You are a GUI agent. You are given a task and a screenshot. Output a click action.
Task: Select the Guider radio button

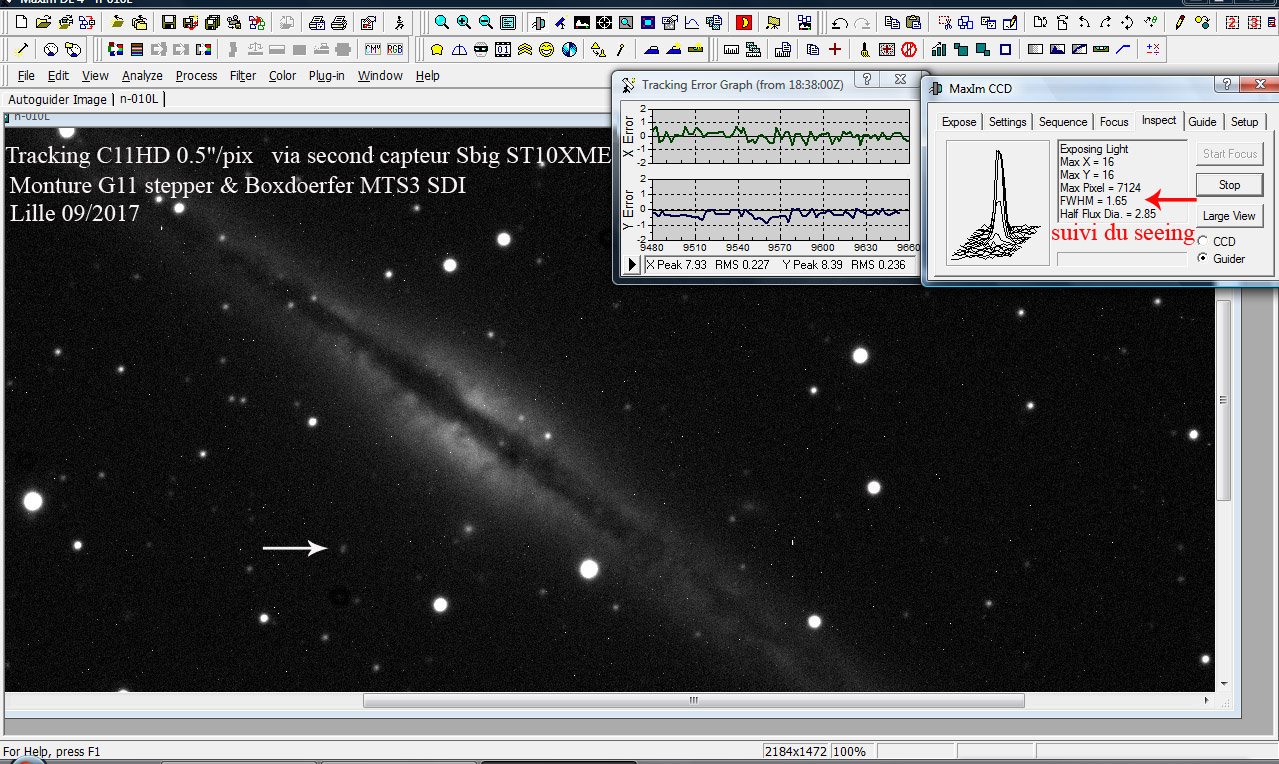[x=1203, y=259]
